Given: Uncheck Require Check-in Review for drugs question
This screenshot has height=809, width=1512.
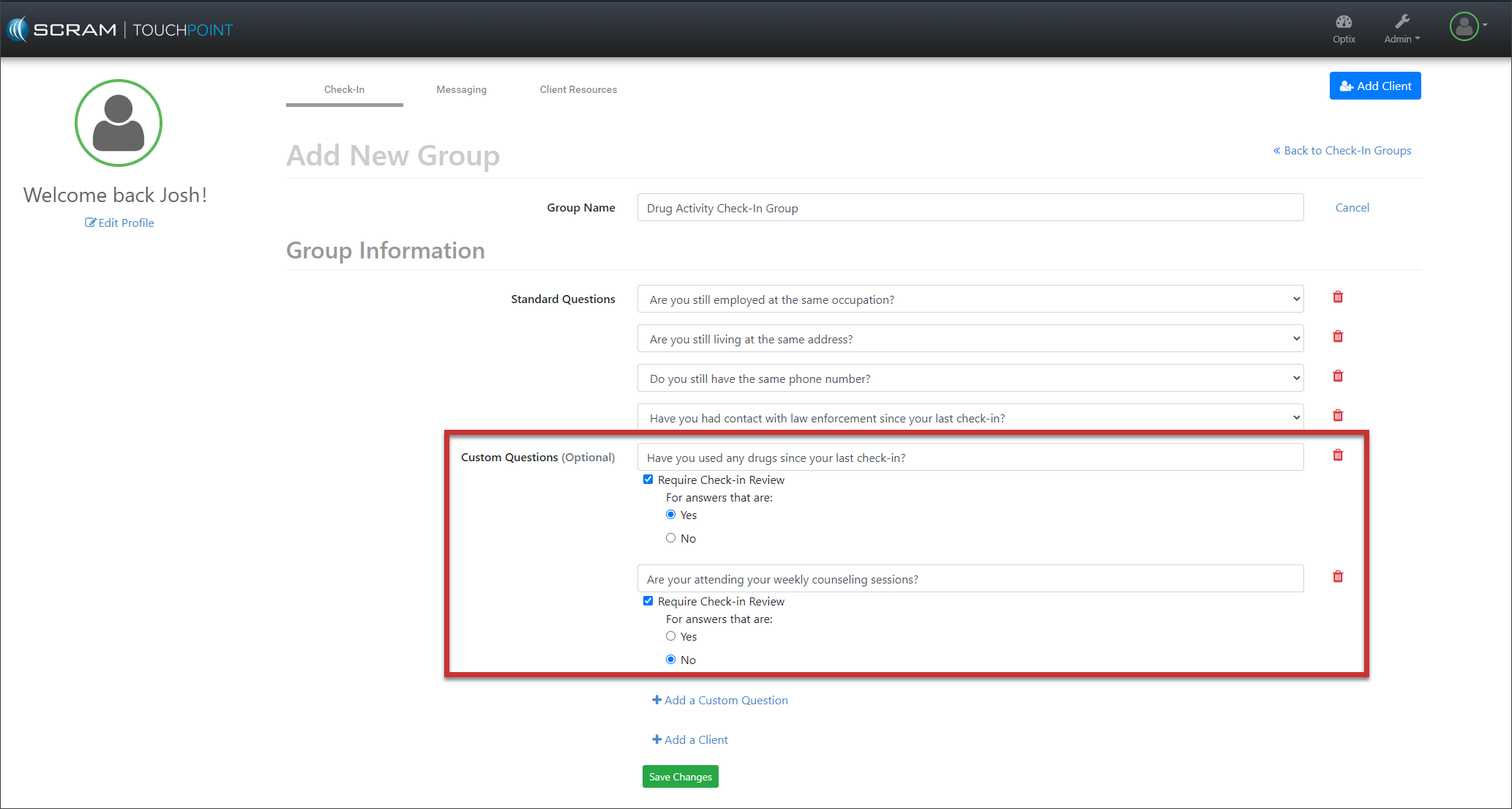Looking at the screenshot, I should click(648, 480).
